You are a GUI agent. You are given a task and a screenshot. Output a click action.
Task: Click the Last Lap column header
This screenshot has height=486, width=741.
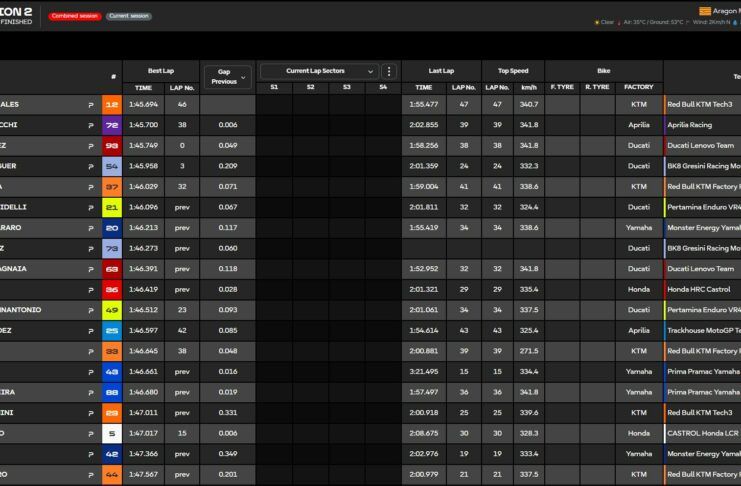coord(441,71)
